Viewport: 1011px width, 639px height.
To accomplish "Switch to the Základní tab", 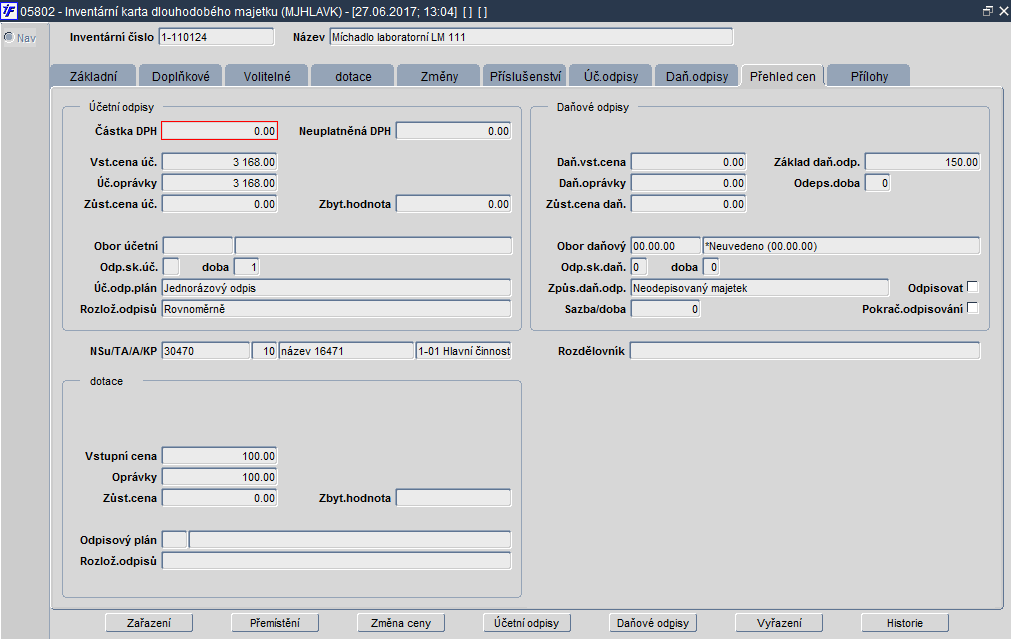I will point(93,76).
